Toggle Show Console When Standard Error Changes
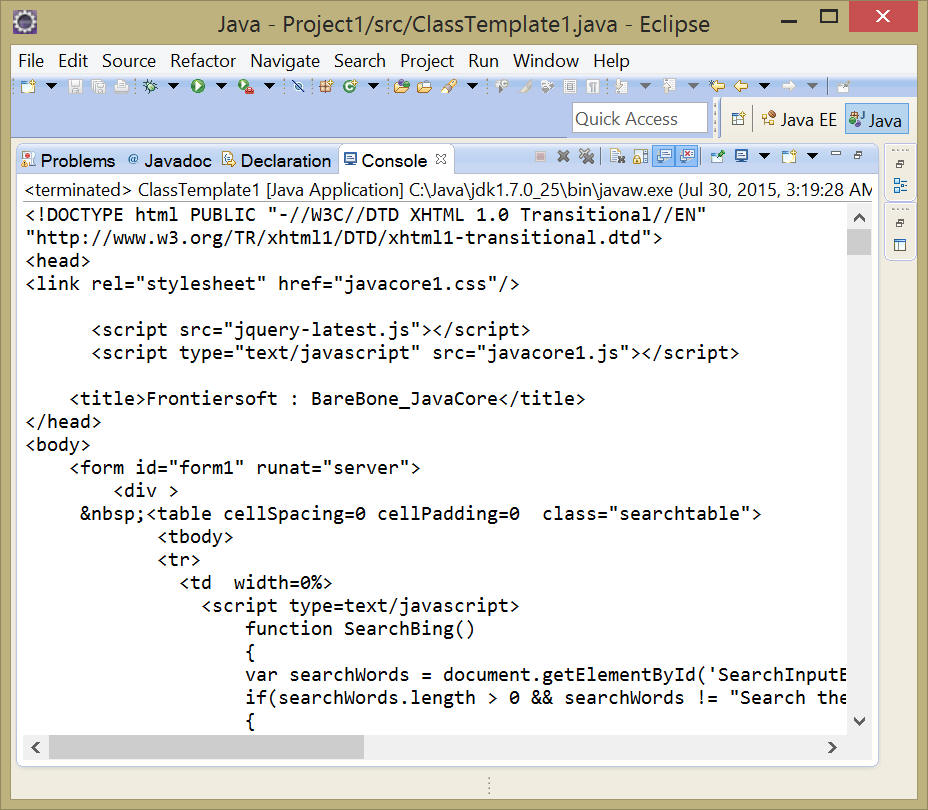 point(687,156)
